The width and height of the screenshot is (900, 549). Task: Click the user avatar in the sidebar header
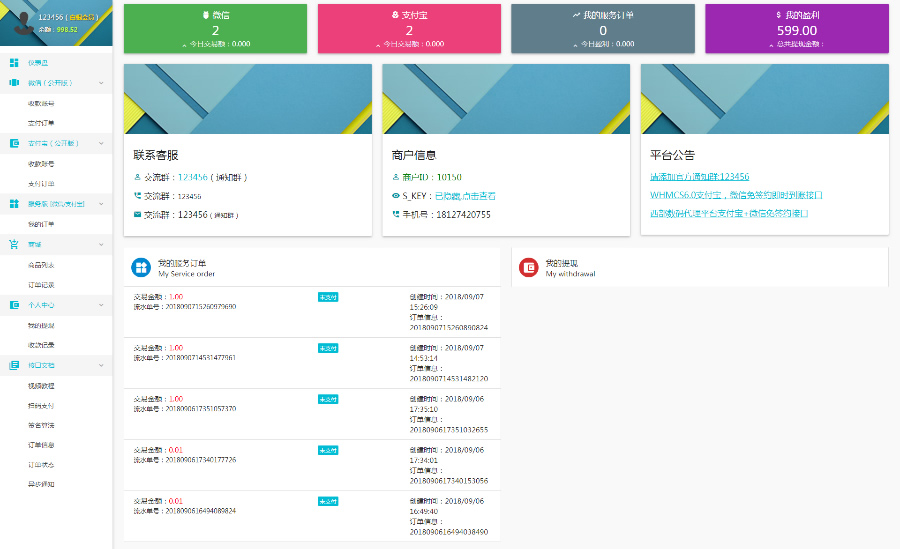pyautogui.click(x=17, y=24)
